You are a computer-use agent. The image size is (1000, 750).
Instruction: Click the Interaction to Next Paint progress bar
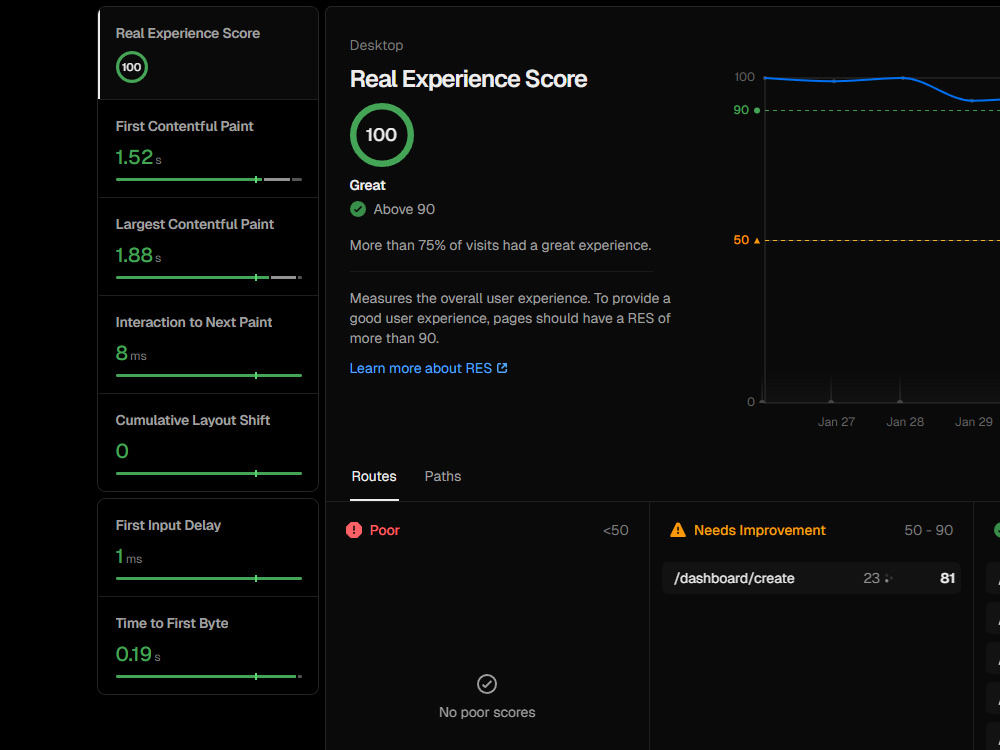tap(209, 376)
